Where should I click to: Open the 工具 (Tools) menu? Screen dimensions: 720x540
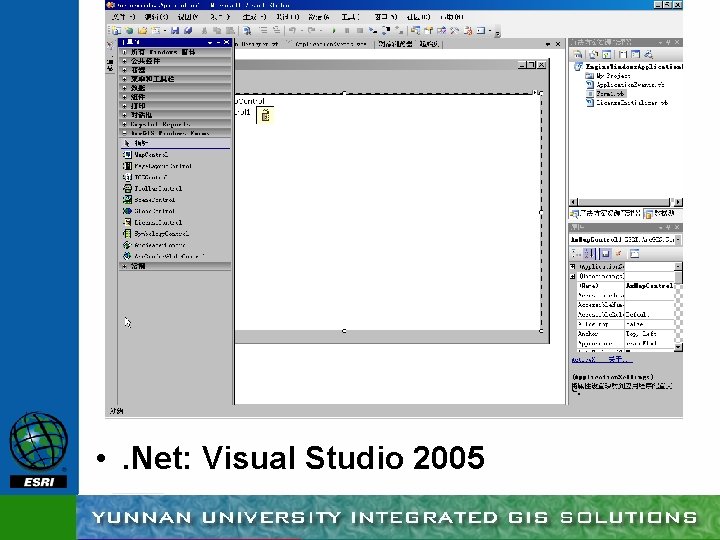pos(350,17)
